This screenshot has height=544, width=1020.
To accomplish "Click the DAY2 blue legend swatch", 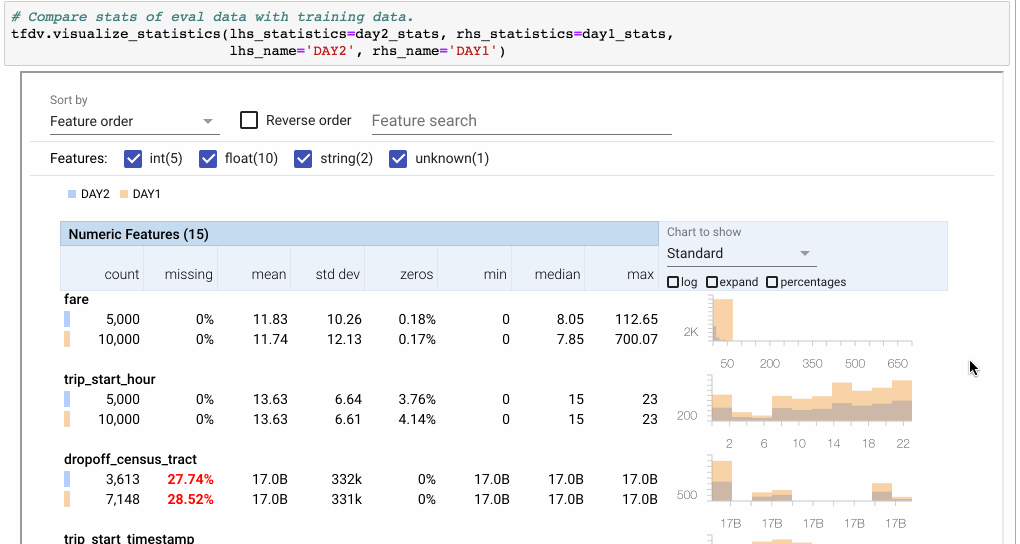I will coord(72,194).
